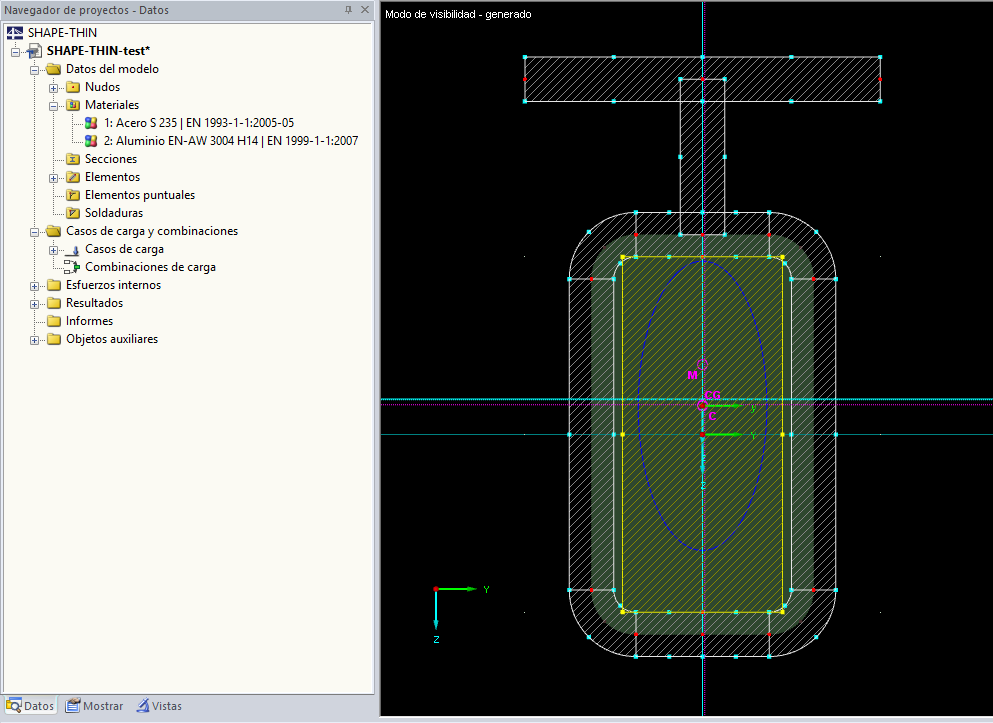Select the Secciones icon
The height and width of the screenshot is (723, 993).
tap(73, 159)
